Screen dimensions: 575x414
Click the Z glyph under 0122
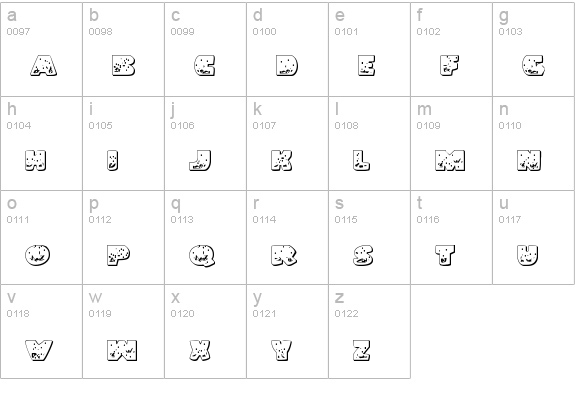point(362,350)
